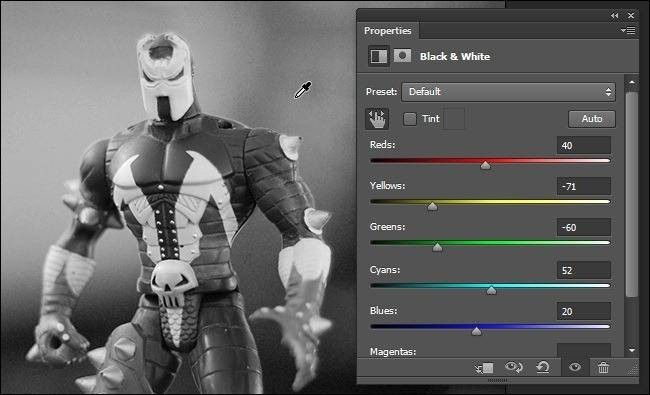The width and height of the screenshot is (650, 395).
Task: Select the Black & White adjustment icon
Action: pyautogui.click(x=378, y=56)
